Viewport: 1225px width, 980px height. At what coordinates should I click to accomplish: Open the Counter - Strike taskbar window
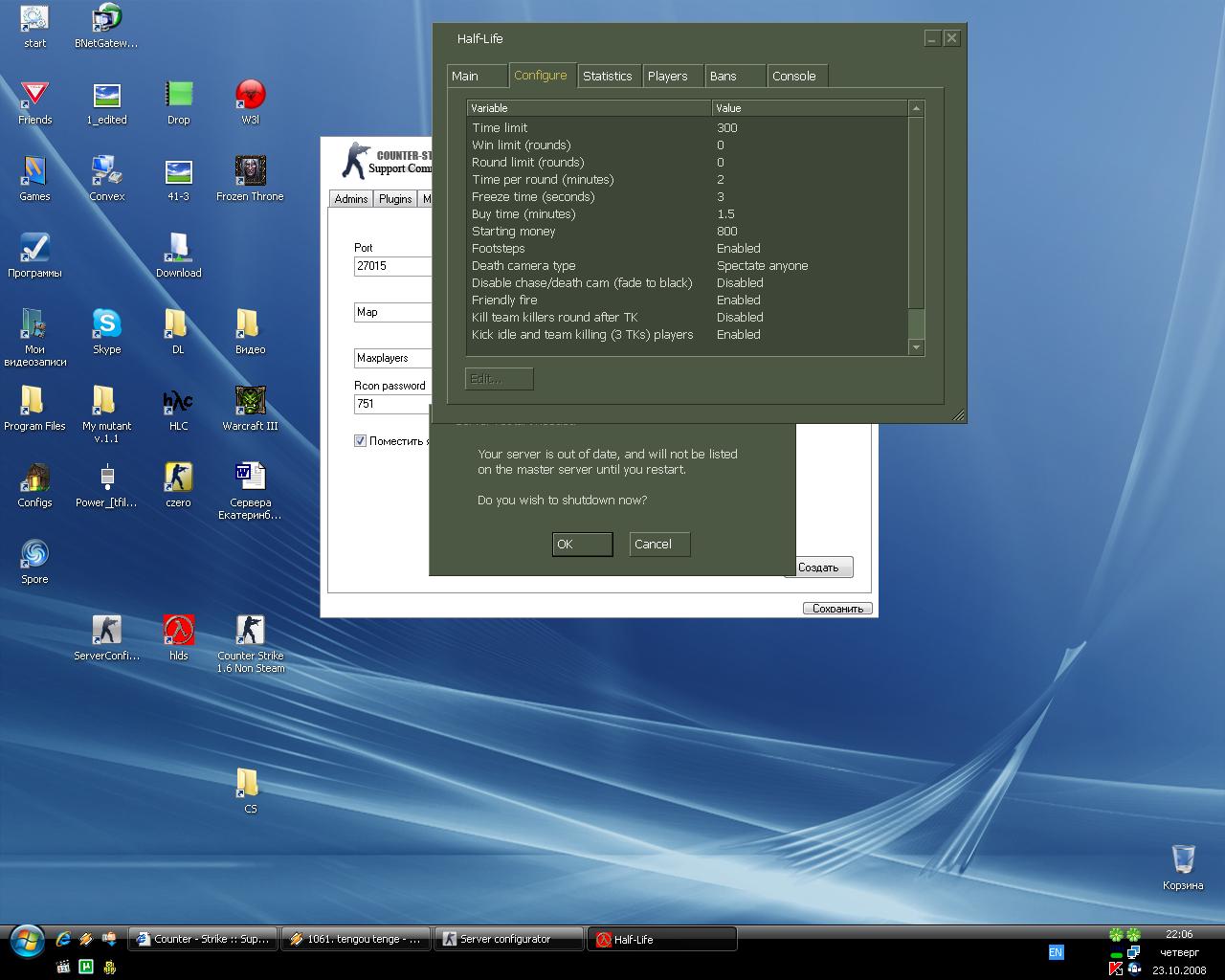click(203, 940)
